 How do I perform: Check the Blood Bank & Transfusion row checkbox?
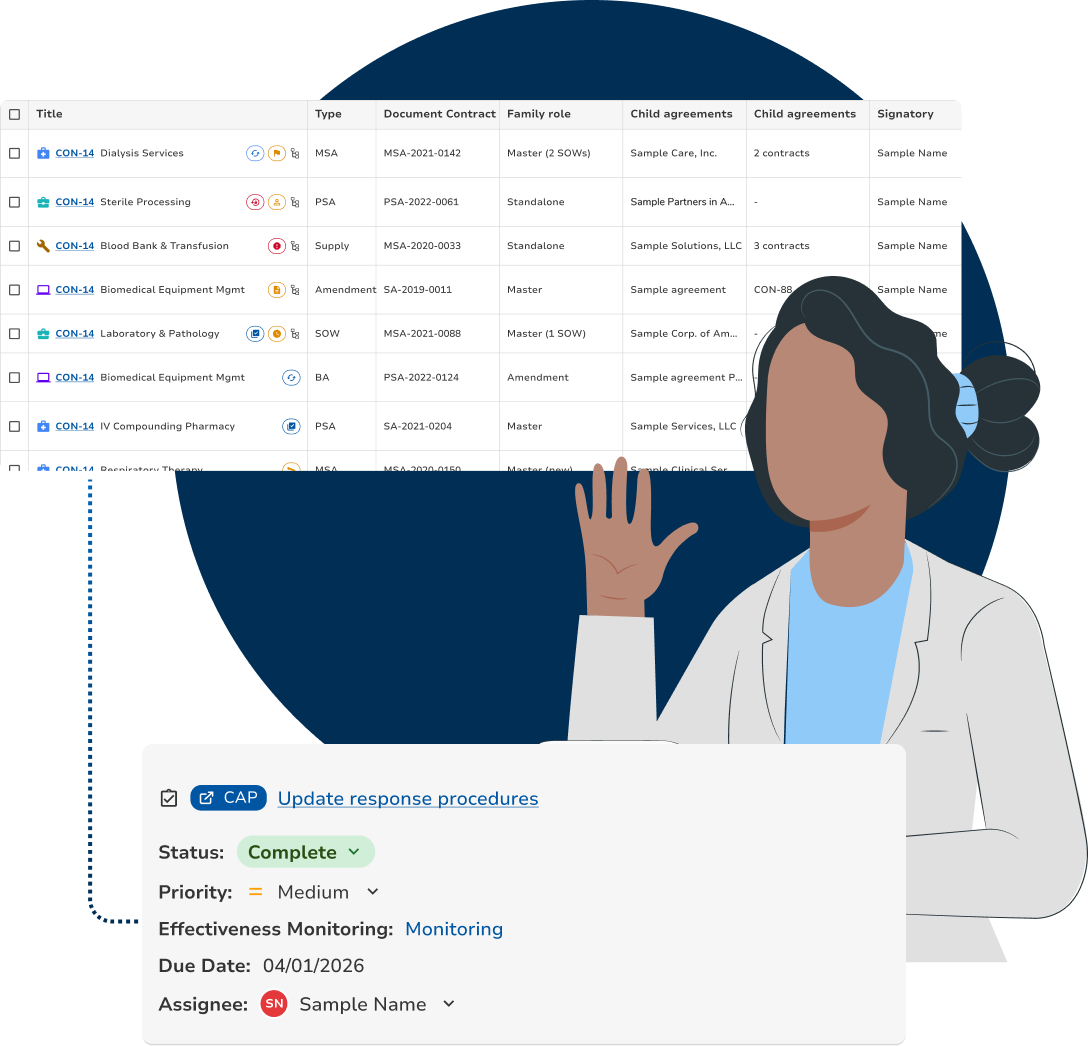[x=15, y=246]
